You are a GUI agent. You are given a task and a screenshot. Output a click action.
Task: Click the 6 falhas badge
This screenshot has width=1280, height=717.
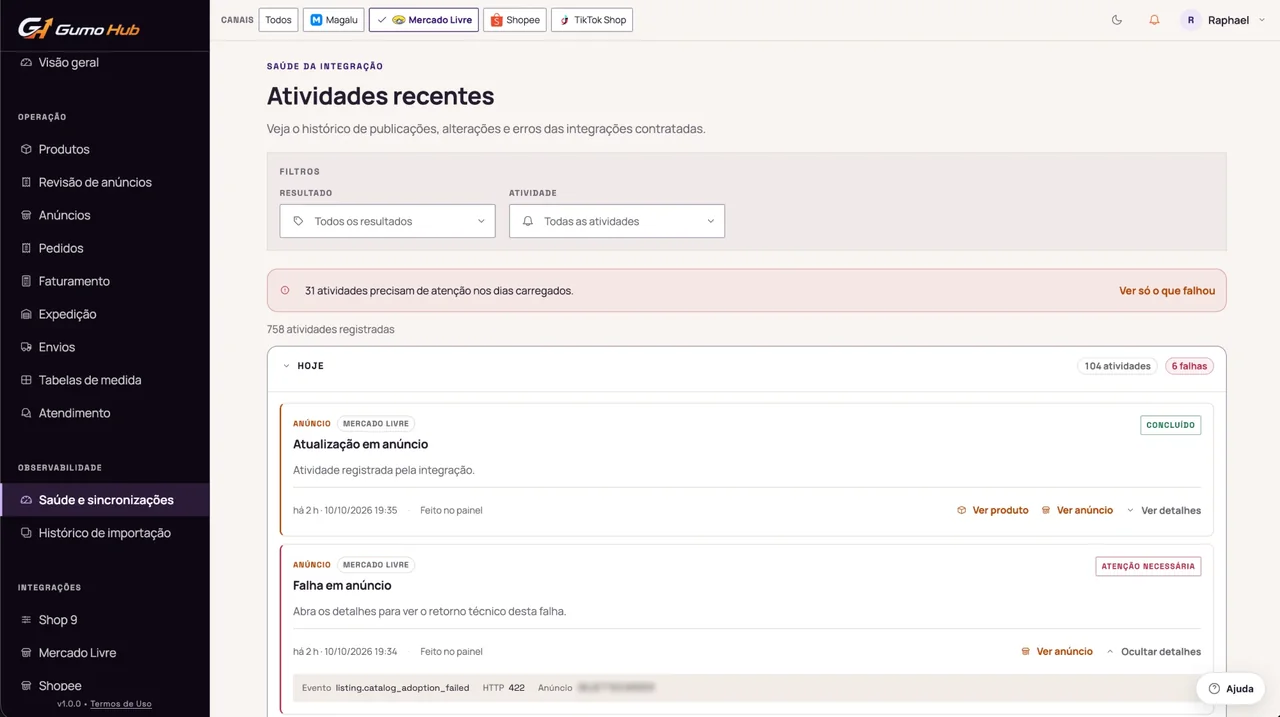(1189, 366)
